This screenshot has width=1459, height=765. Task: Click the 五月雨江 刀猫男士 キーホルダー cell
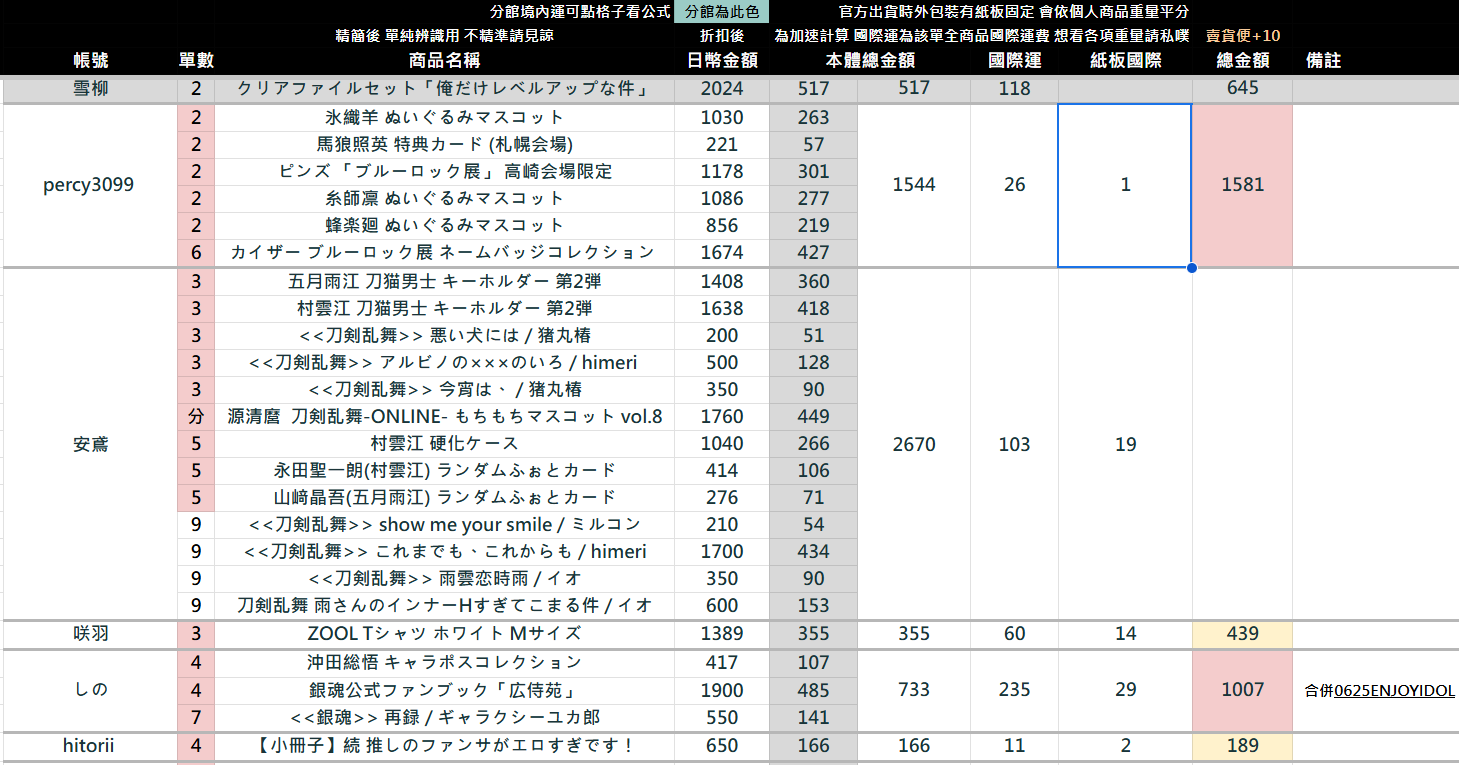click(x=444, y=282)
